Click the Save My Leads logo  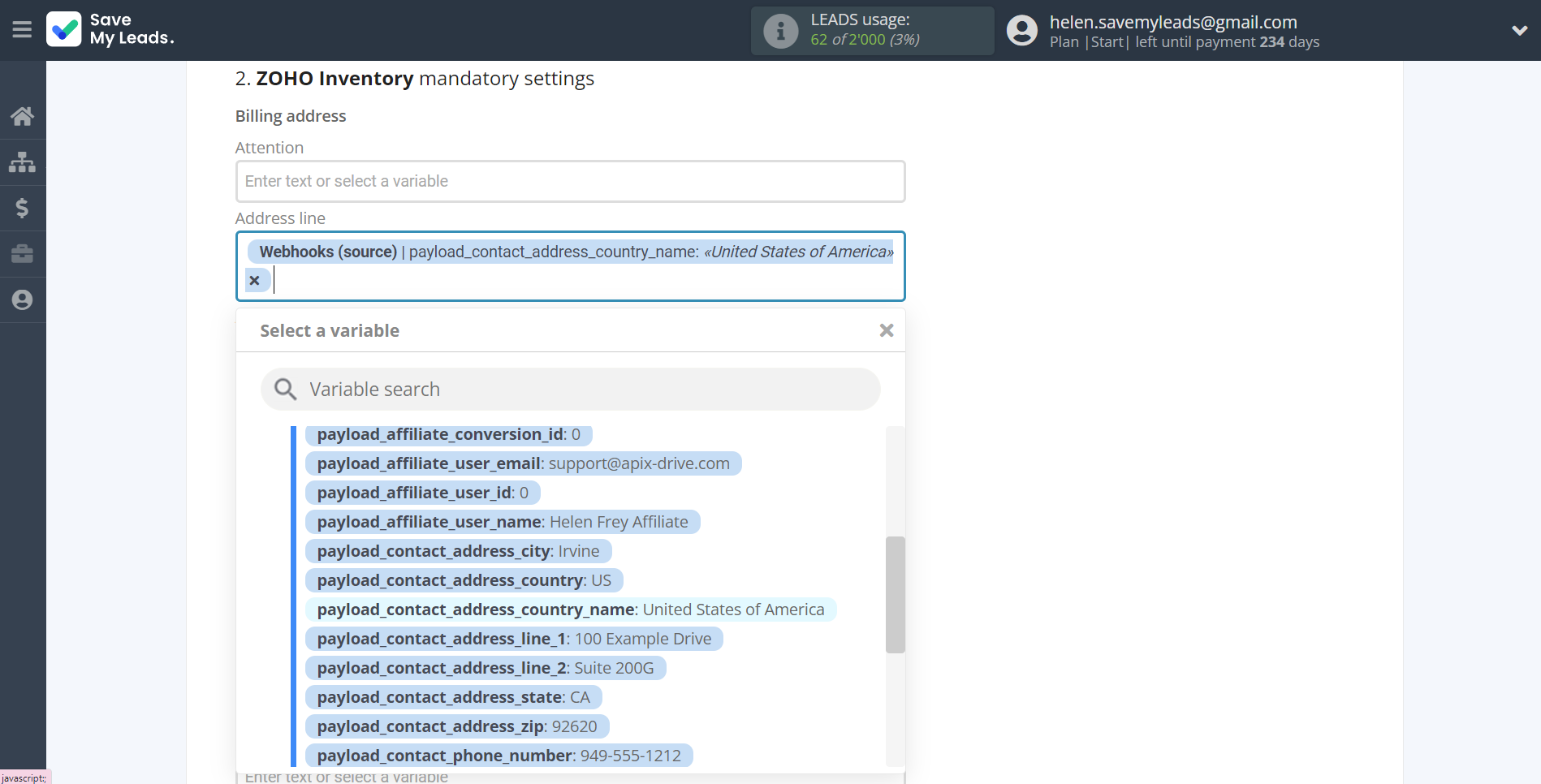[x=110, y=29]
